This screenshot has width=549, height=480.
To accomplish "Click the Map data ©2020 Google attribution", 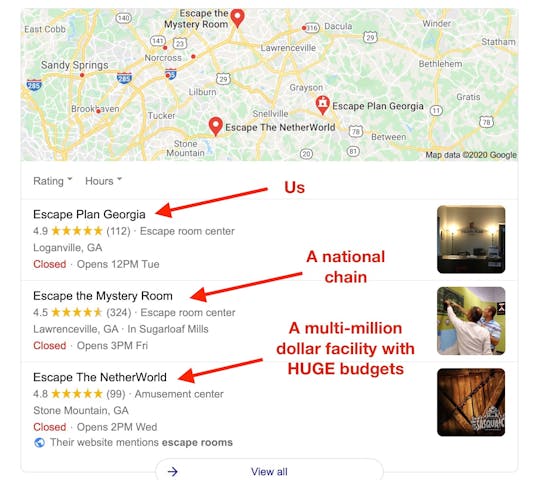I will point(471,155).
